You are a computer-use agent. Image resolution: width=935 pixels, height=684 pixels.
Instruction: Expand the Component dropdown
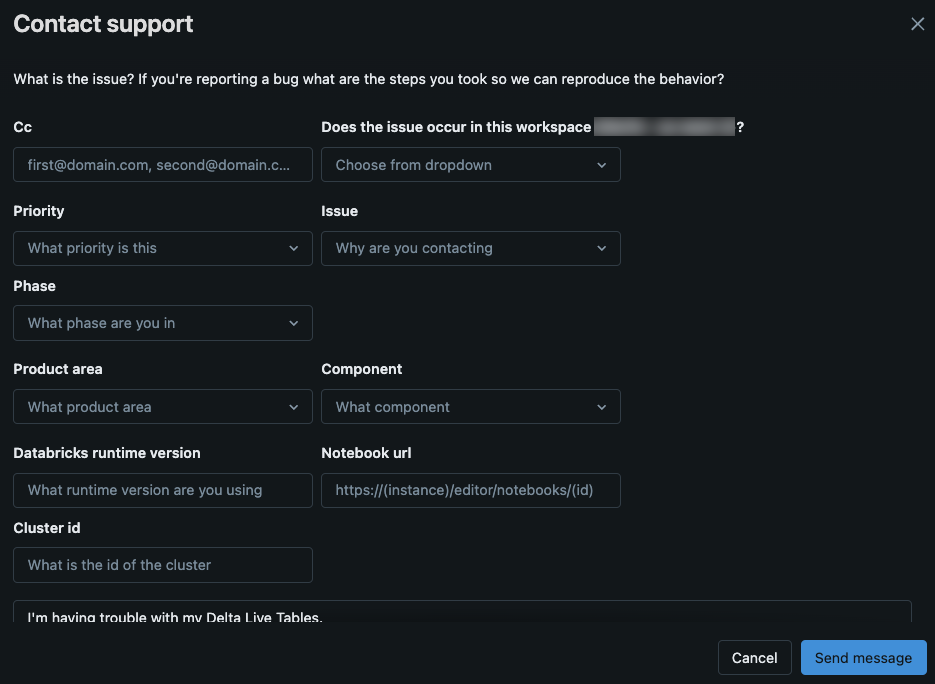(x=470, y=407)
